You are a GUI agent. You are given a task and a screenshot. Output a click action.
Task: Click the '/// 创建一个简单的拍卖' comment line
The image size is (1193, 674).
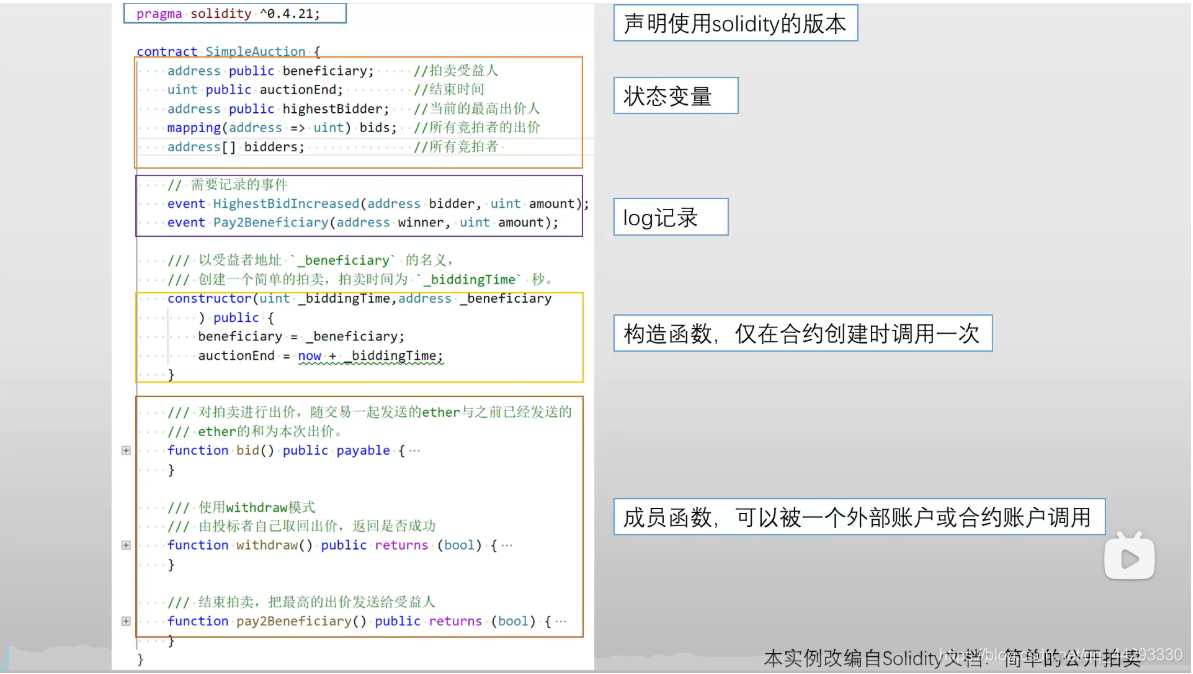tap(361, 279)
